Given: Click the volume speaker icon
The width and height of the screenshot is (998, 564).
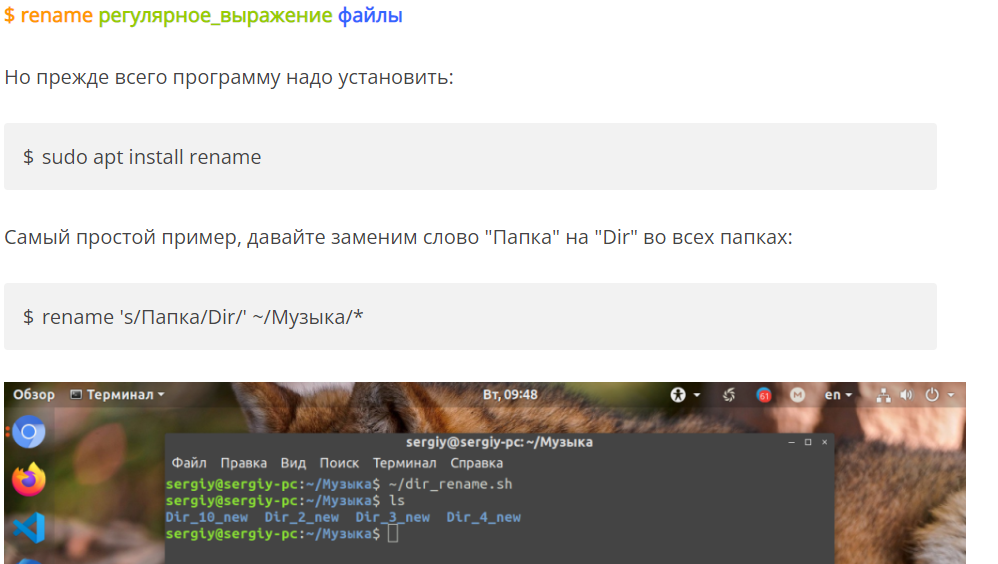Looking at the screenshot, I should coord(906,395).
